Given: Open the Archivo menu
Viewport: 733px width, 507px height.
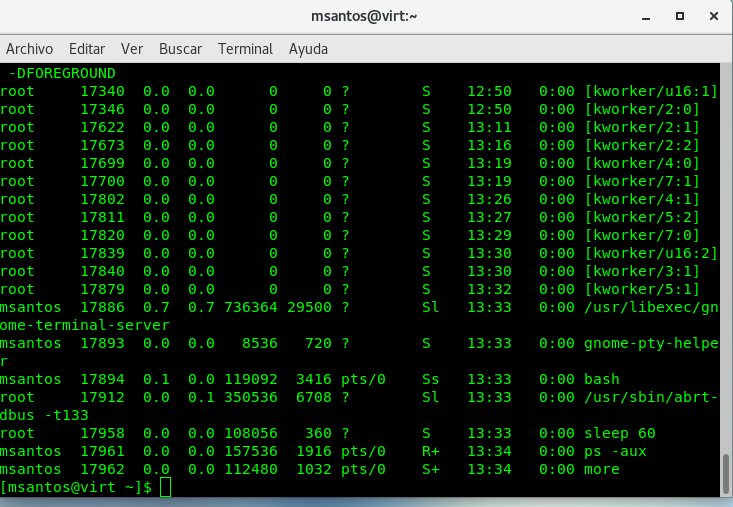Looking at the screenshot, I should (x=29, y=49).
